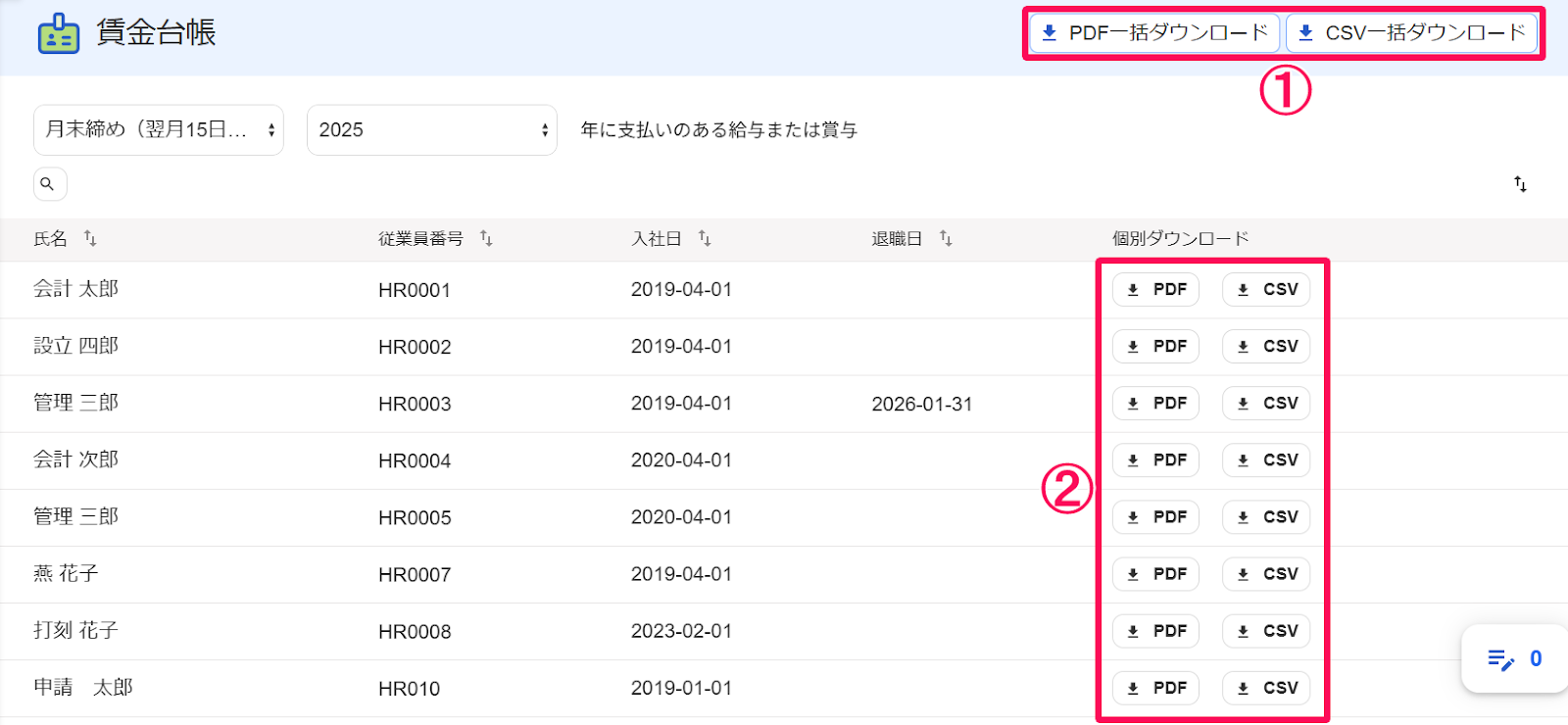
Task: Sort by 従業員番号 arrow icon
Action: tap(486, 238)
